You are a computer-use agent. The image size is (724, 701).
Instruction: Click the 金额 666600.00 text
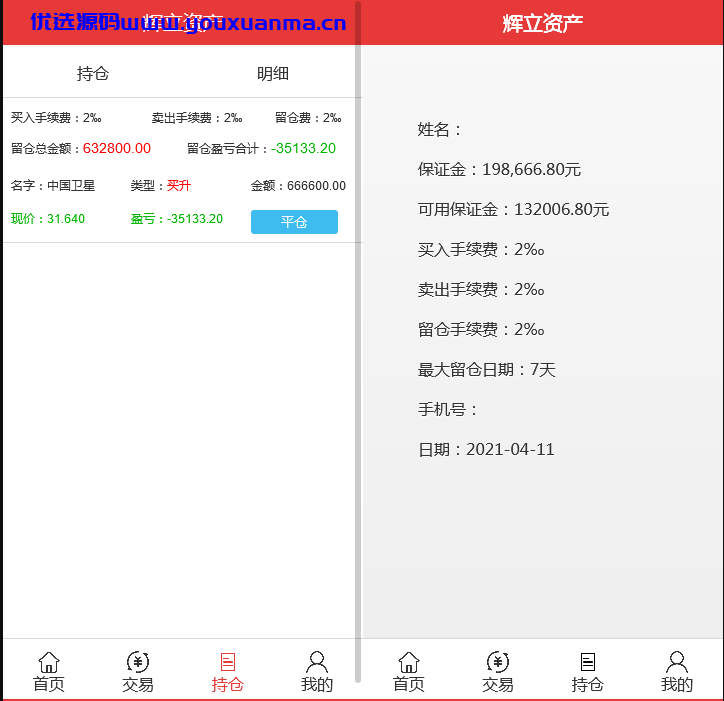298,186
